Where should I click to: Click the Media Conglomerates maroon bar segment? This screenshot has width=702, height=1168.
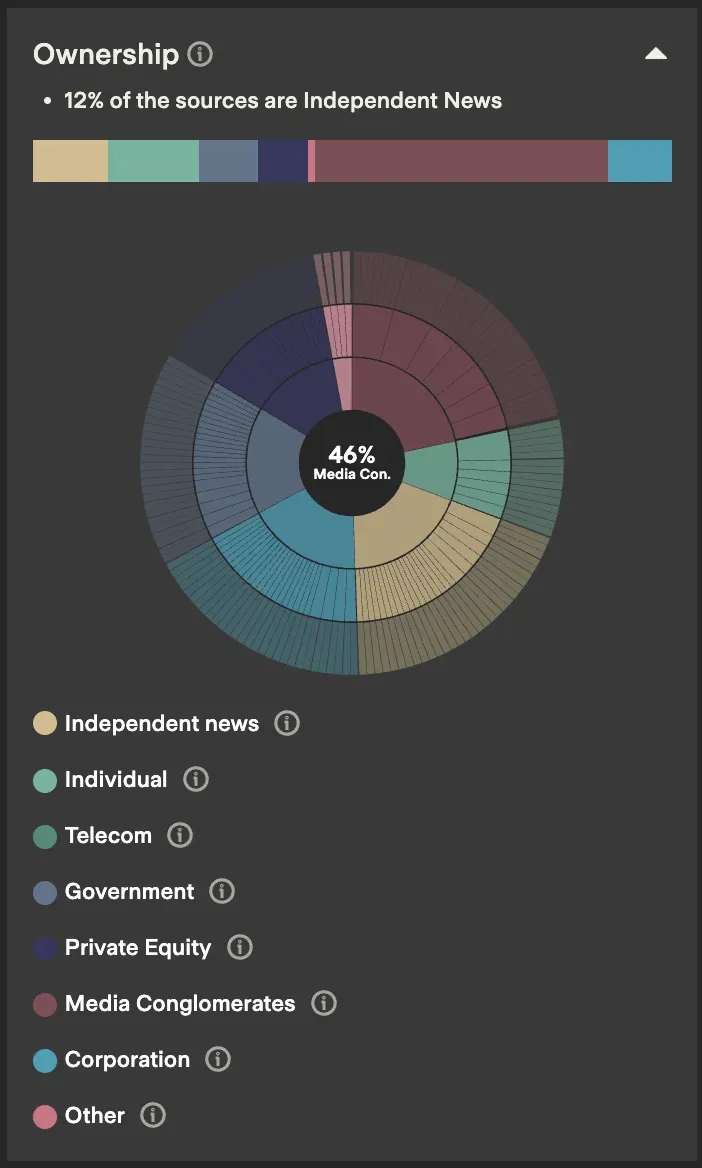coord(461,161)
